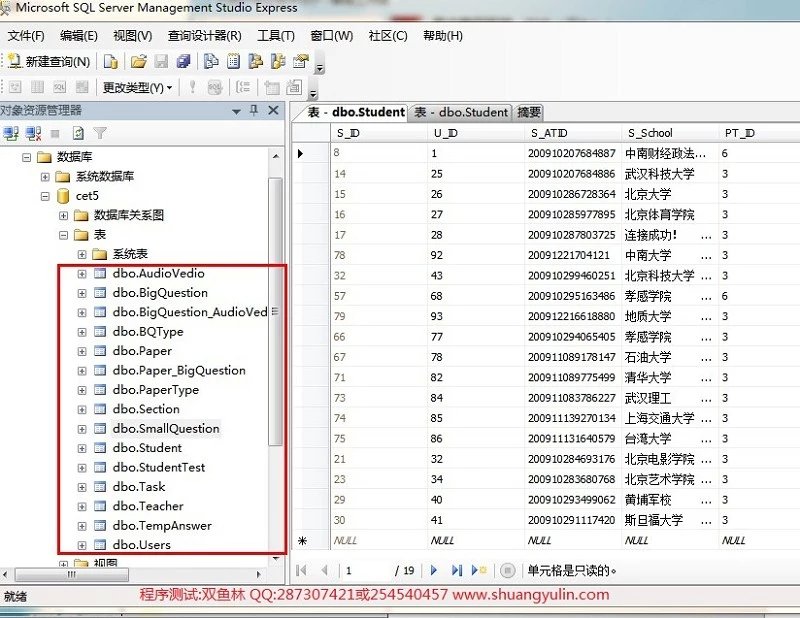
Task: Open the Properties Window toolbar icon
Action: click(x=301, y=62)
